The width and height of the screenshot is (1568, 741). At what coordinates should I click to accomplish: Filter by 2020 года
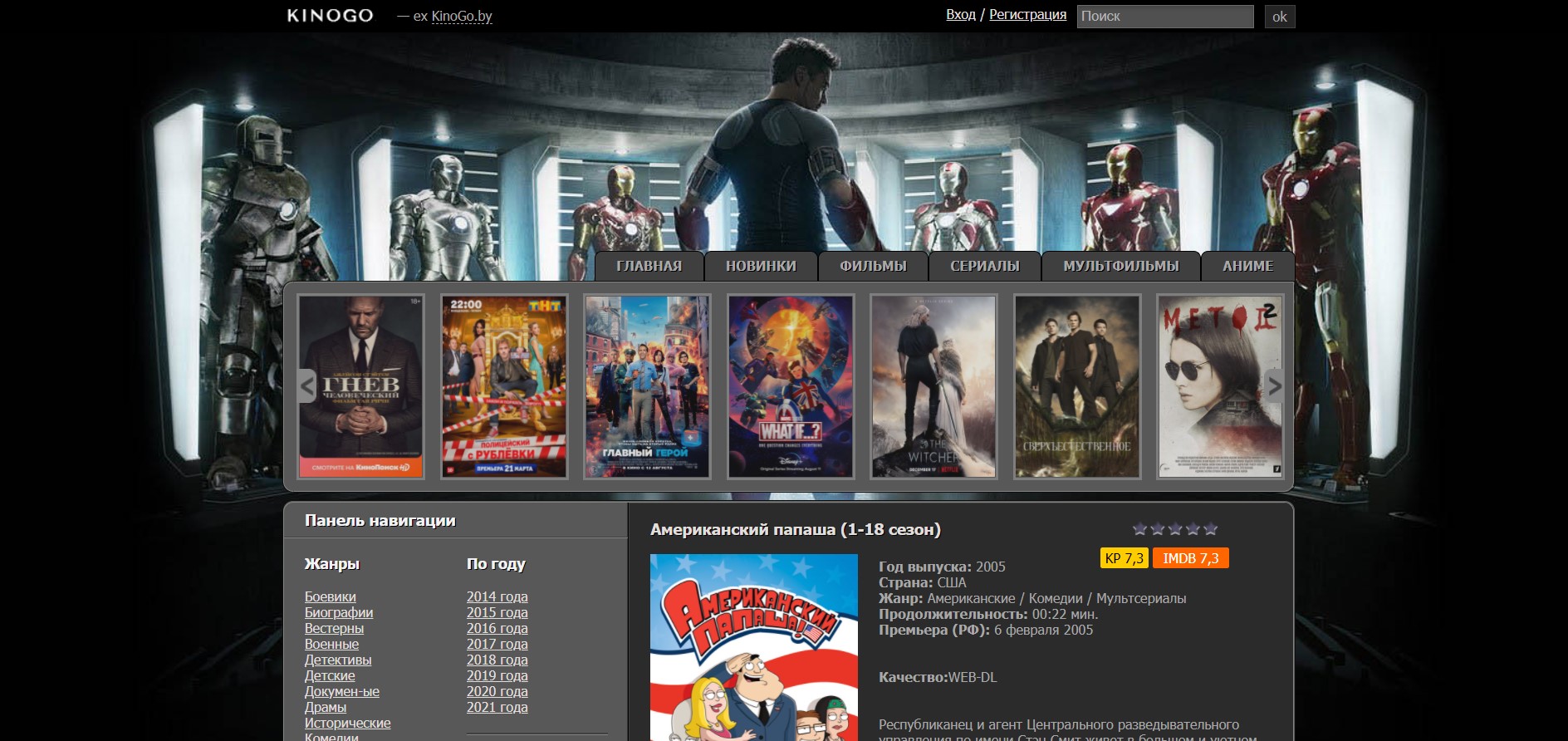coord(497,691)
